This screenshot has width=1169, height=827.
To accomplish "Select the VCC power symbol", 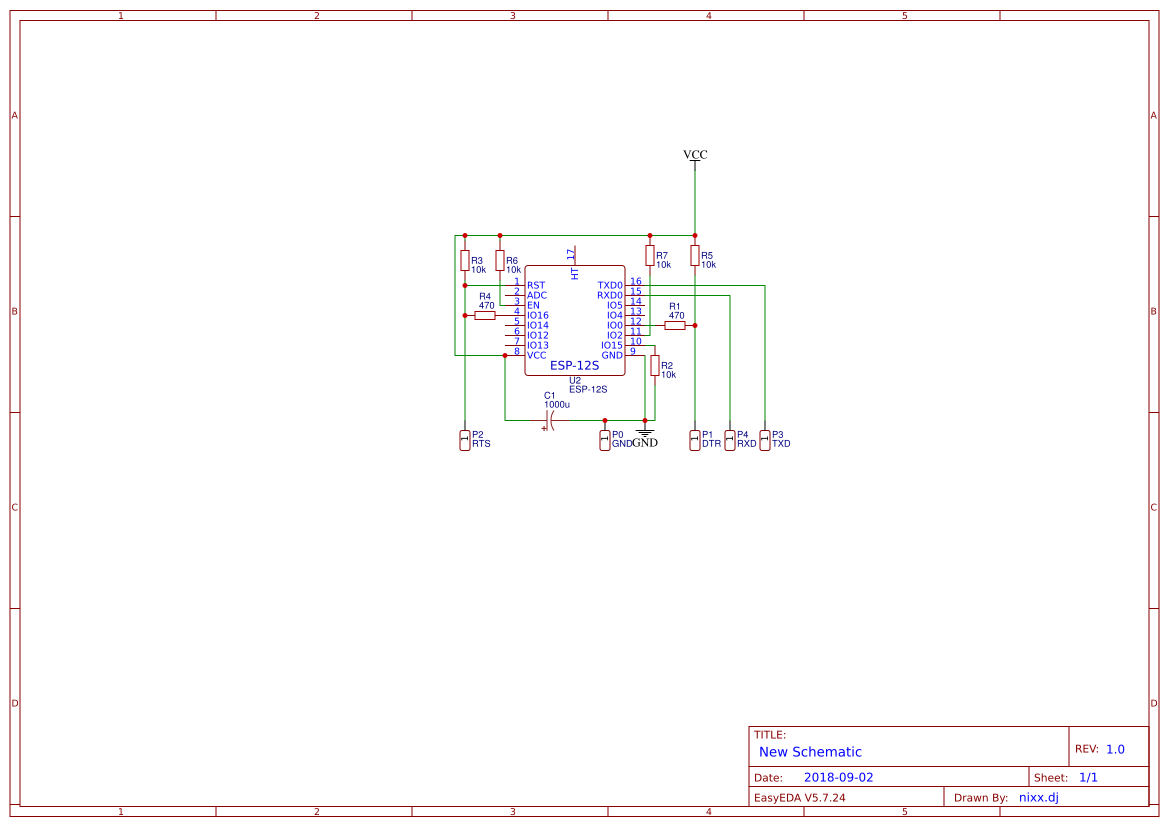I will (695, 156).
